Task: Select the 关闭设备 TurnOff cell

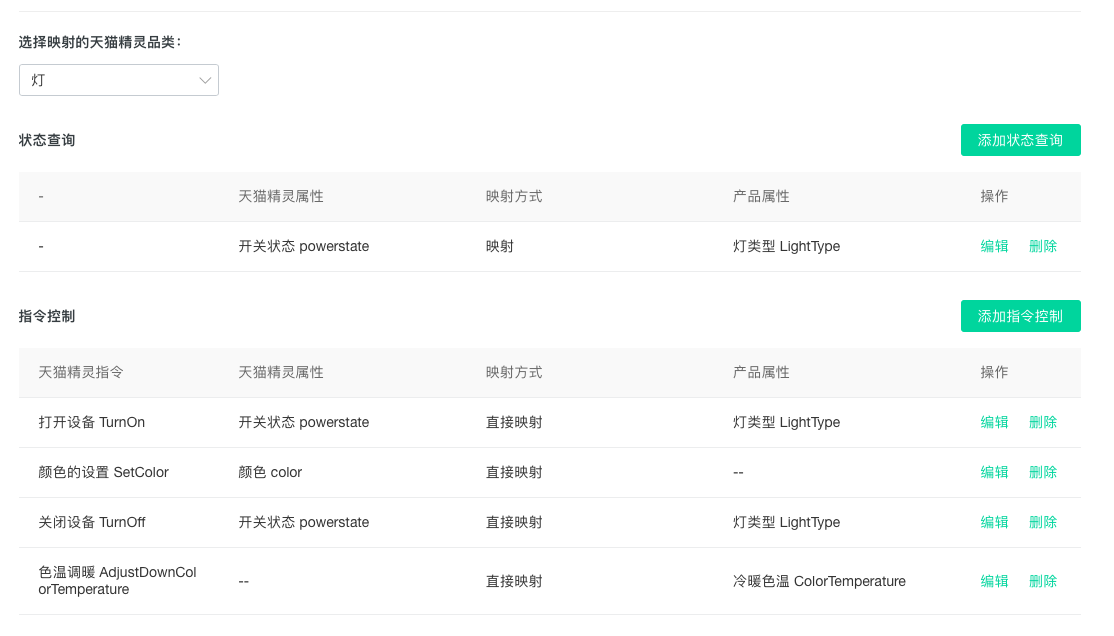Action: tap(92, 522)
